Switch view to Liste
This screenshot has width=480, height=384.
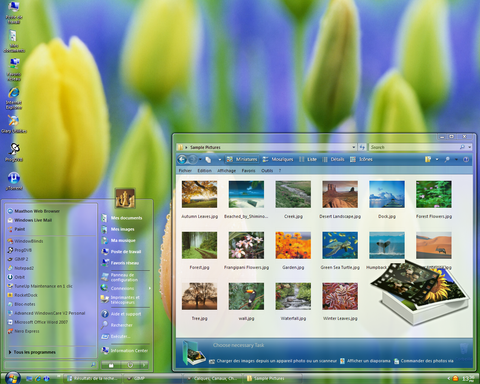pyautogui.click(x=308, y=159)
